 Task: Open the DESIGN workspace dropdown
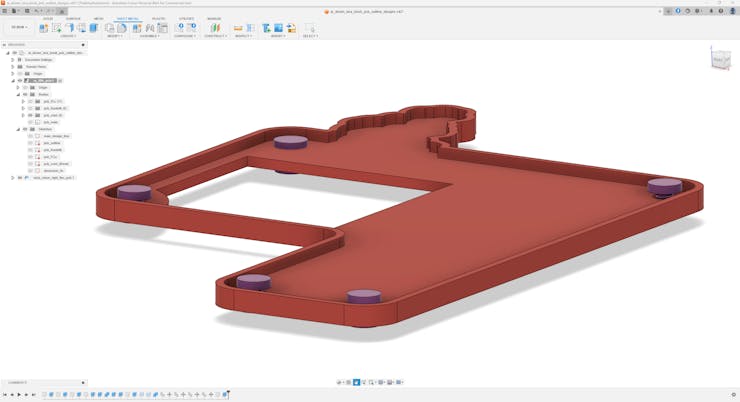coord(19,28)
